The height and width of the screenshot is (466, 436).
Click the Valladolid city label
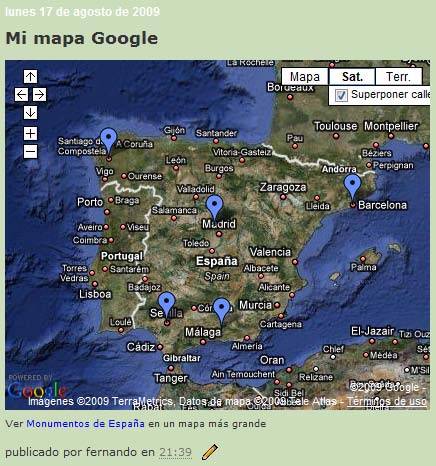click(195, 189)
